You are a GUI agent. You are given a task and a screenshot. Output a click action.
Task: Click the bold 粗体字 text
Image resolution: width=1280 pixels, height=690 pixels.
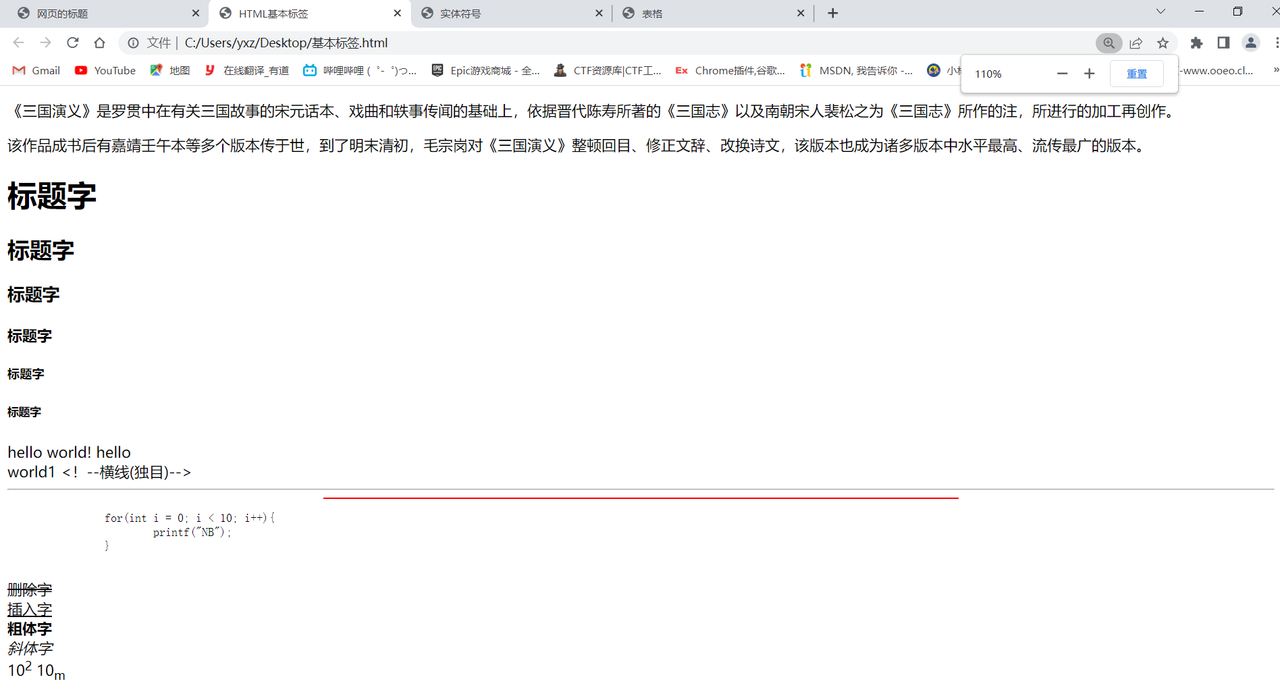click(x=30, y=629)
